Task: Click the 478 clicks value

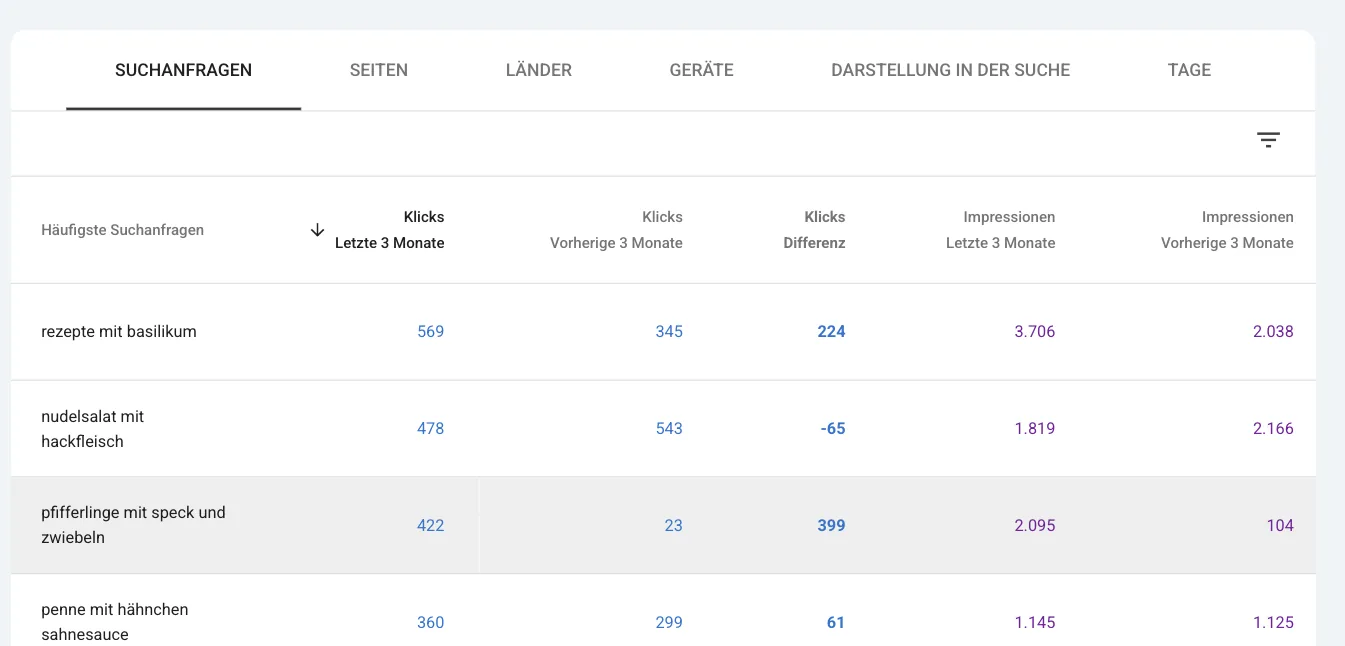Action: pyautogui.click(x=431, y=429)
